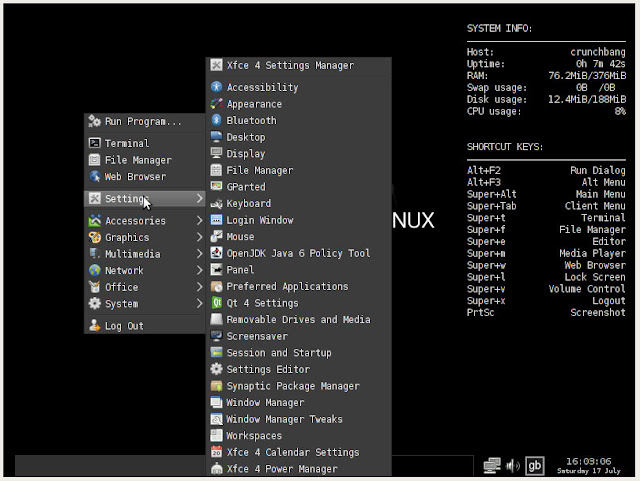
Task: Click the Appearance icon
Action: [x=216, y=104]
